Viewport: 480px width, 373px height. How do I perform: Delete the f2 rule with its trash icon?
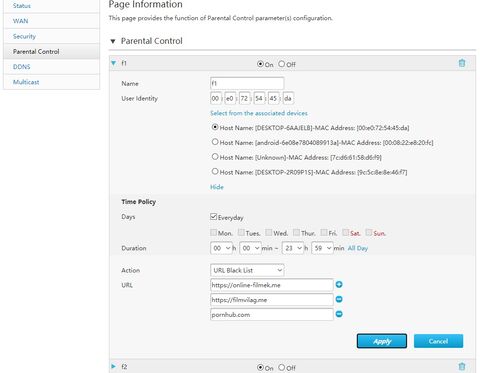coord(462,367)
